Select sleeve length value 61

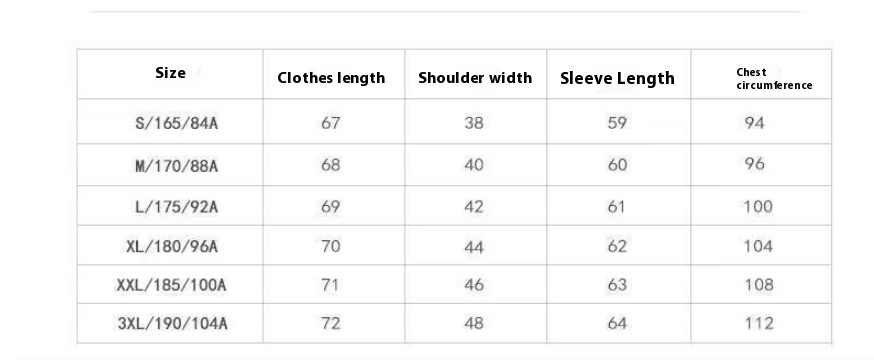[x=616, y=207]
